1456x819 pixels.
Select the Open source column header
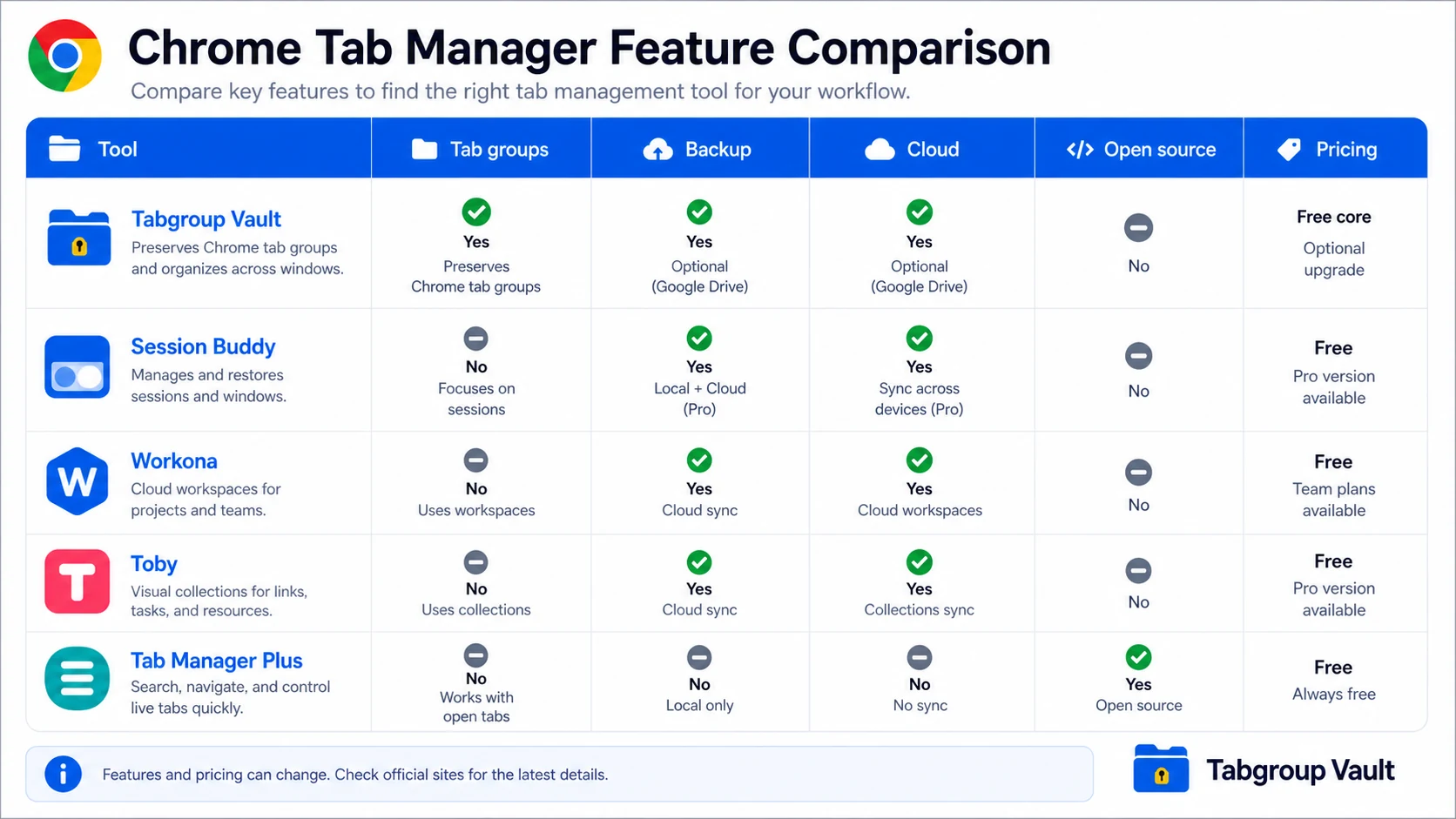pos(1139,149)
